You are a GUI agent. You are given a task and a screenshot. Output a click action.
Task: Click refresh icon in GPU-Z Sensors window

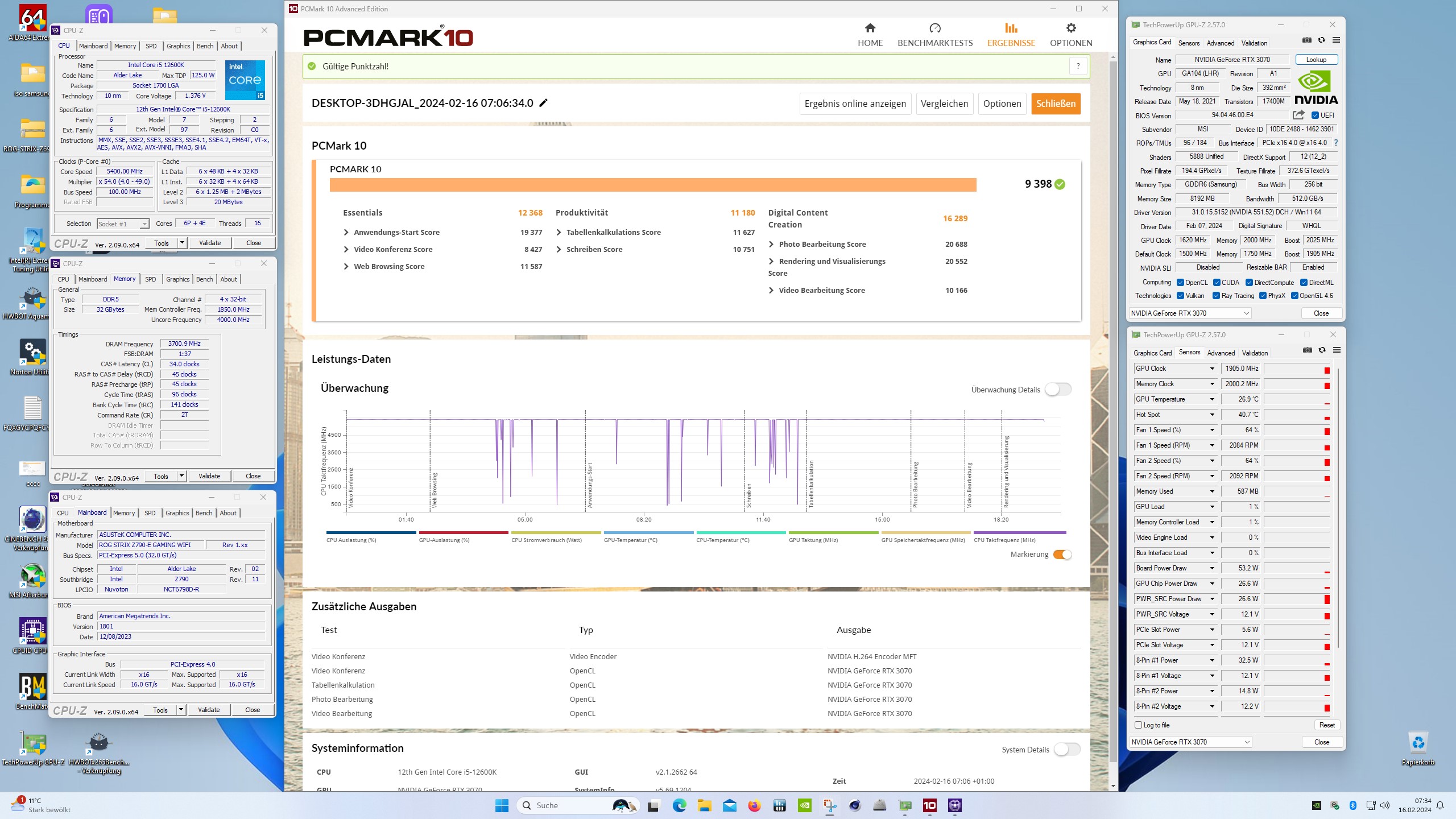(1322, 350)
